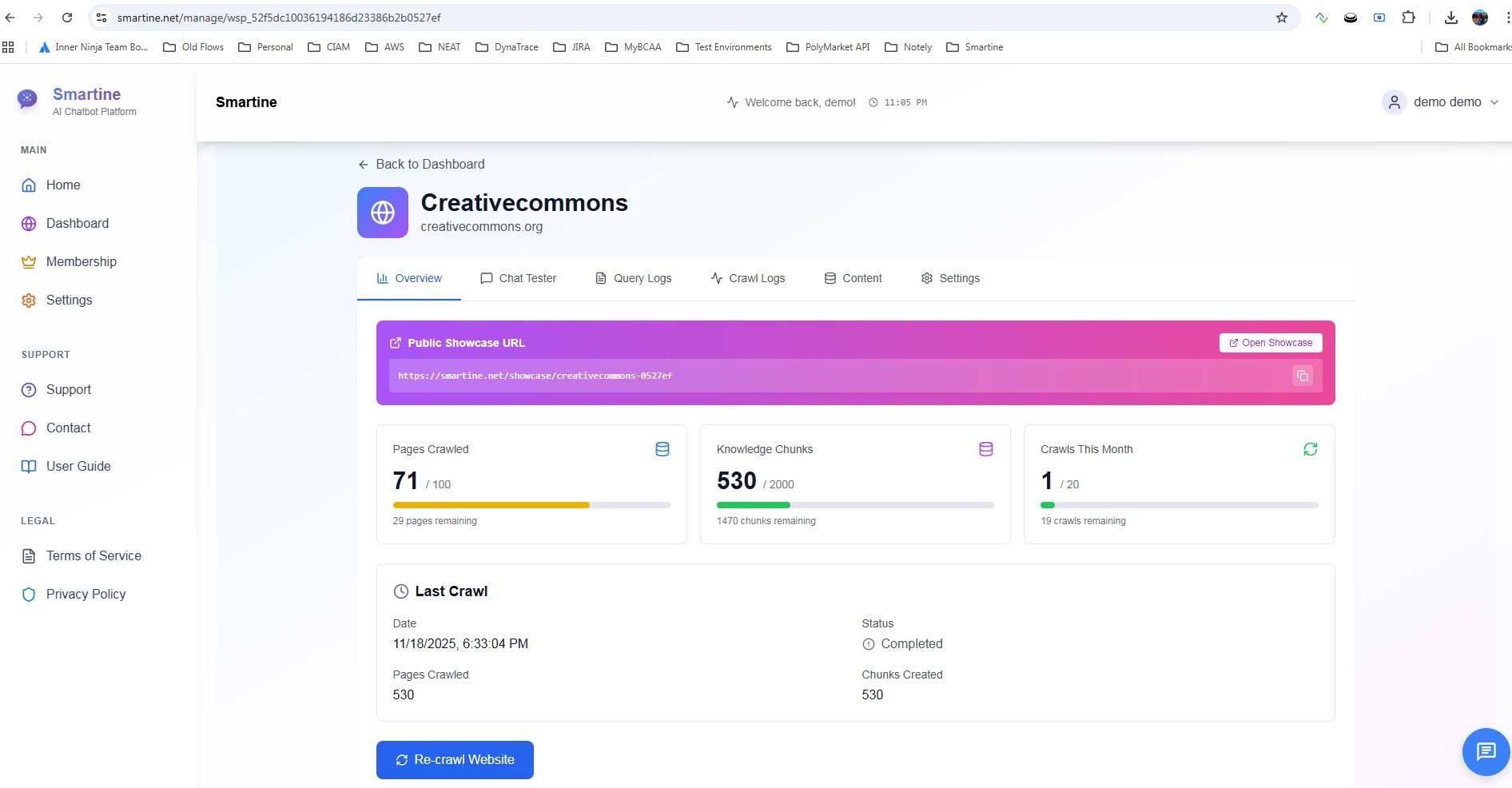The image size is (1512, 788).
Task: Click the browser forward arrow
Action: 38,17
